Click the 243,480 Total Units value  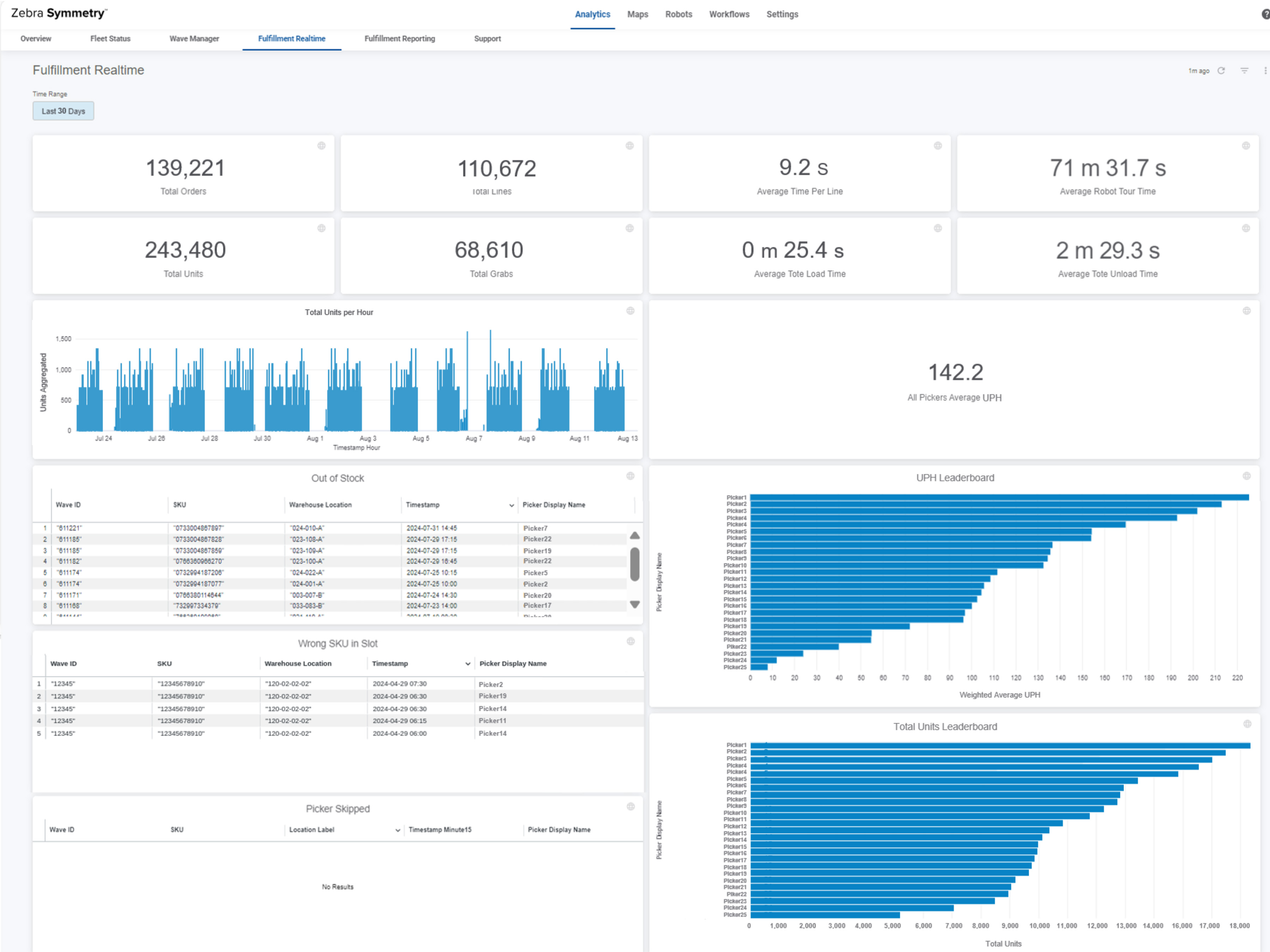point(186,250)
